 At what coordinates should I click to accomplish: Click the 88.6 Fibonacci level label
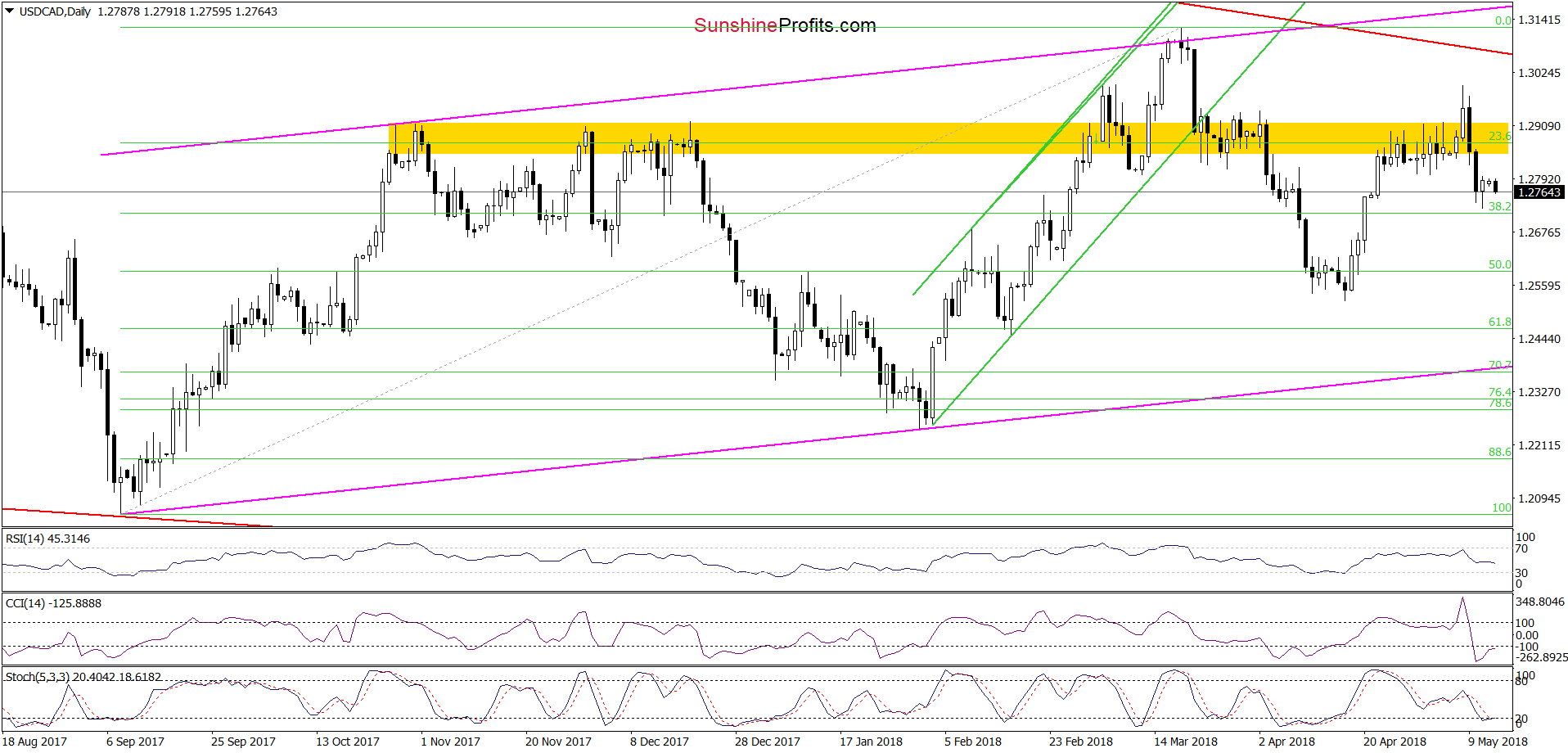tap(1499, 452)
